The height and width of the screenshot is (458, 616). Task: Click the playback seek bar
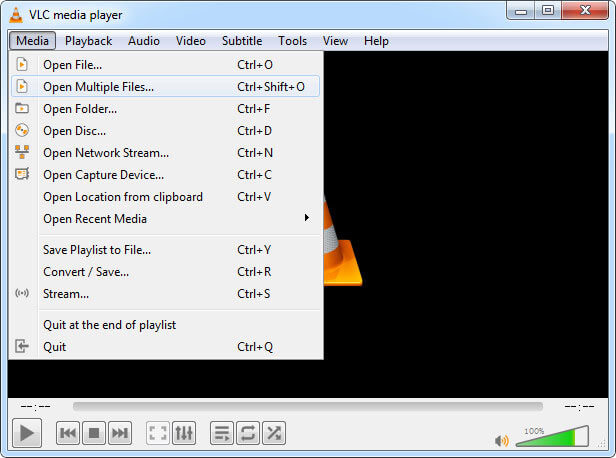[308, 407]
